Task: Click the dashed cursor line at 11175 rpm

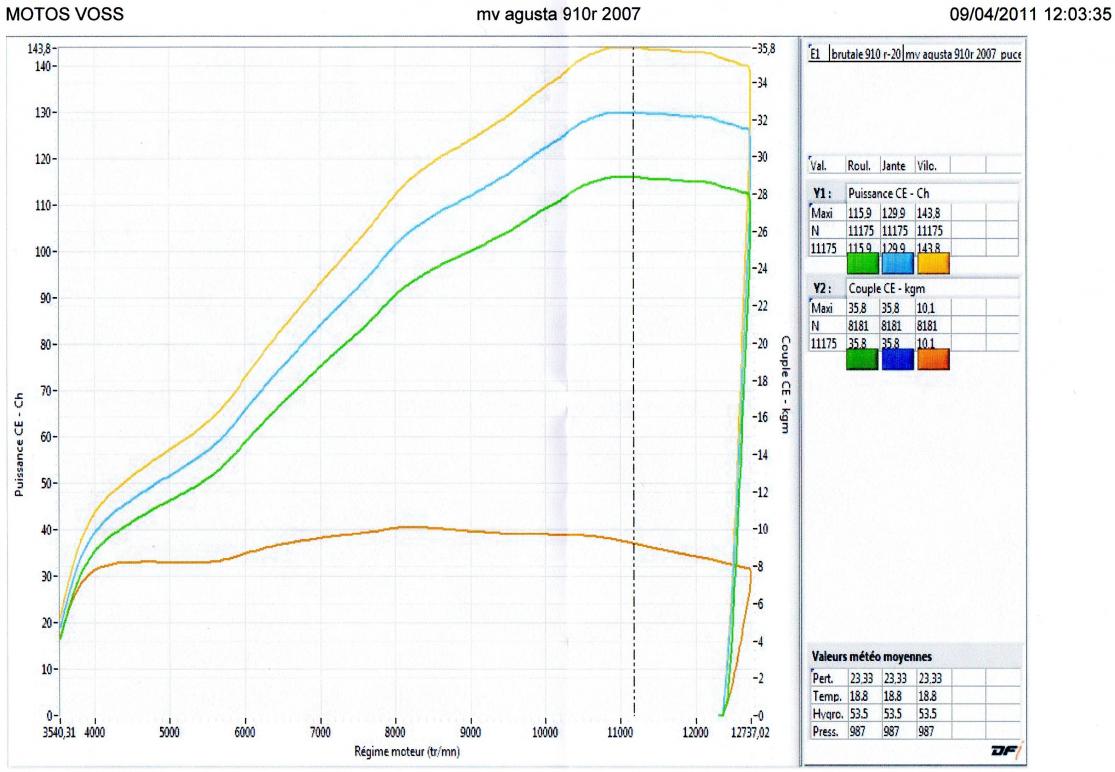Action: 634,400
